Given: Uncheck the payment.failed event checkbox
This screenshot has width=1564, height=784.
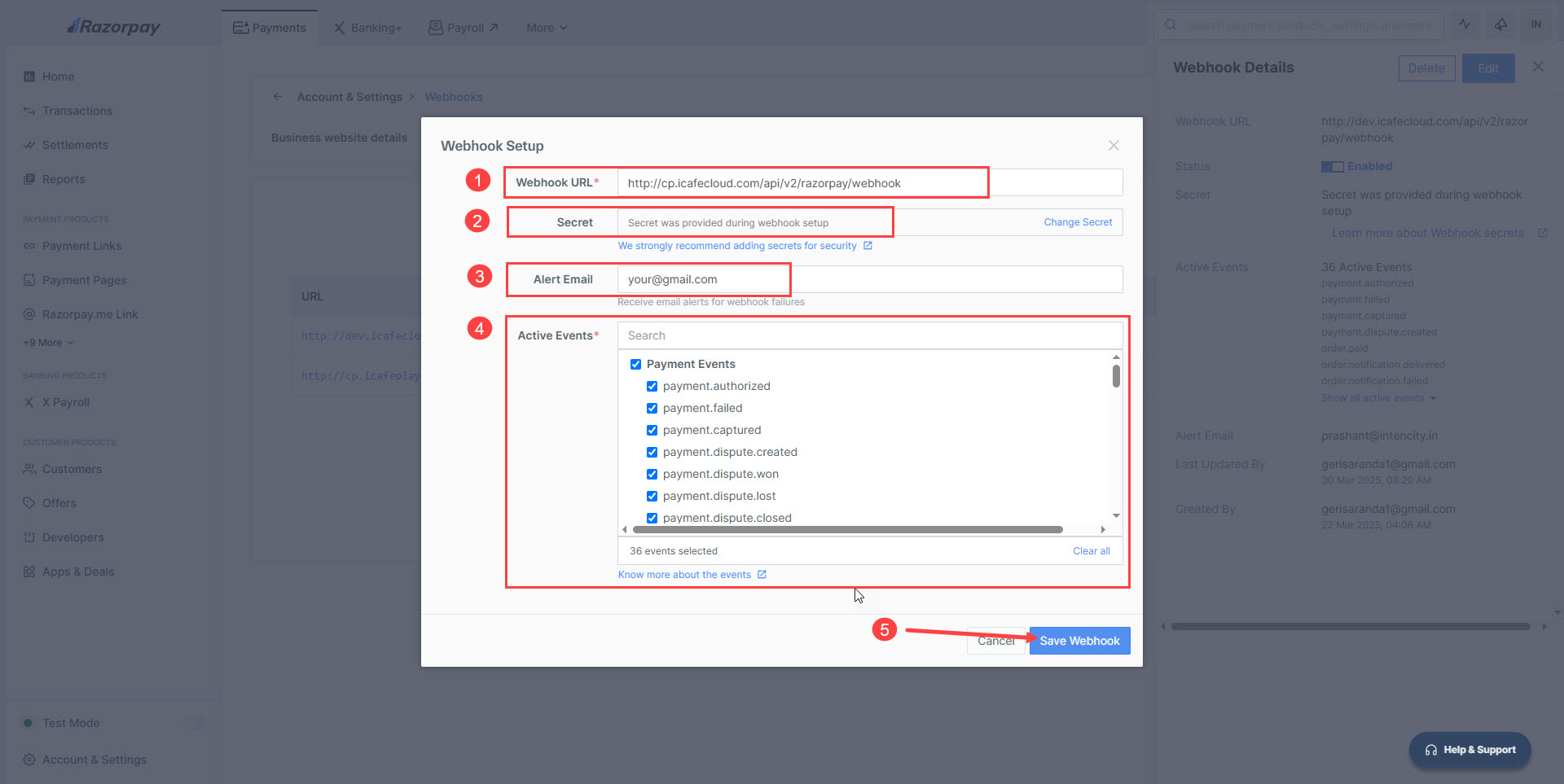Looking at the screenshot, I should 652,408.
